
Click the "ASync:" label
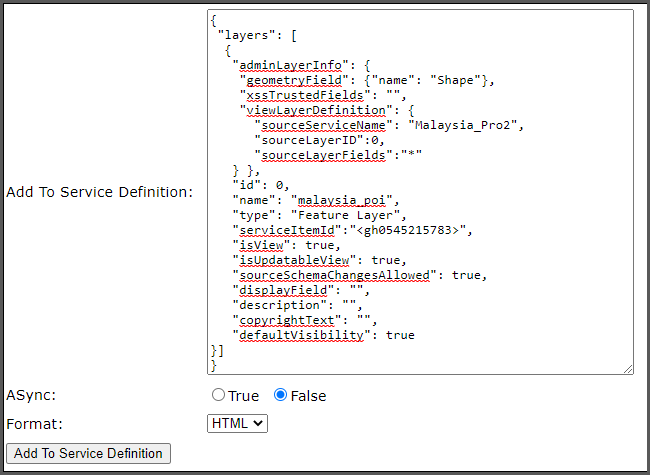click(x=31, y=395)
